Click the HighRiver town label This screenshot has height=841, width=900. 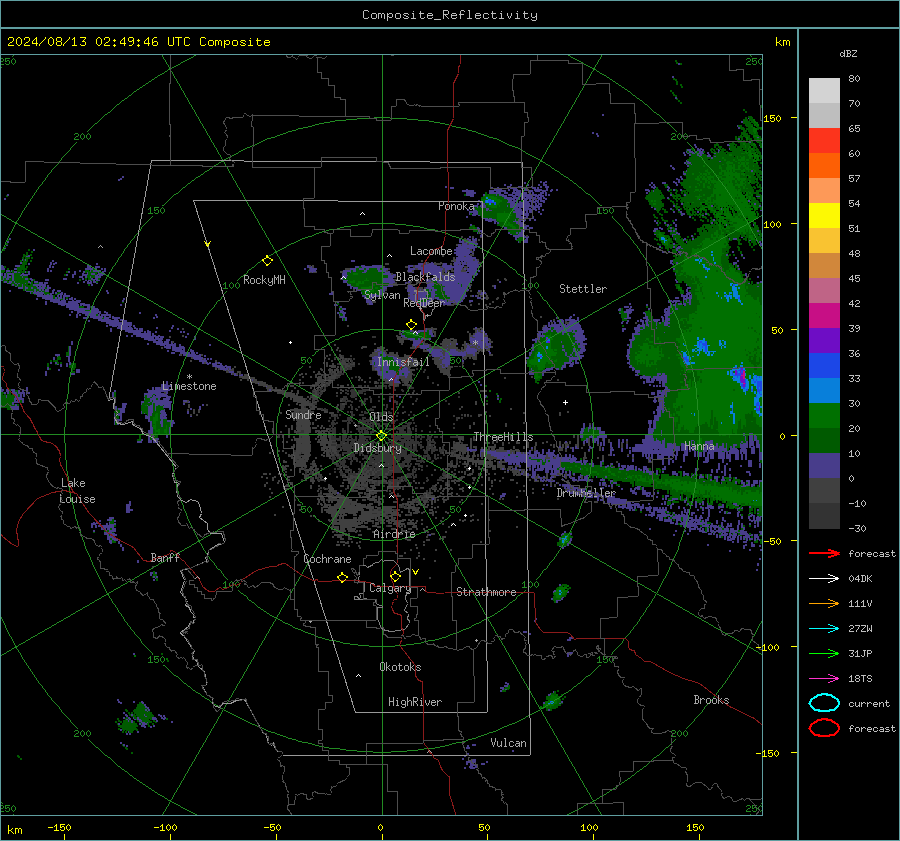[x=414, y=702]
